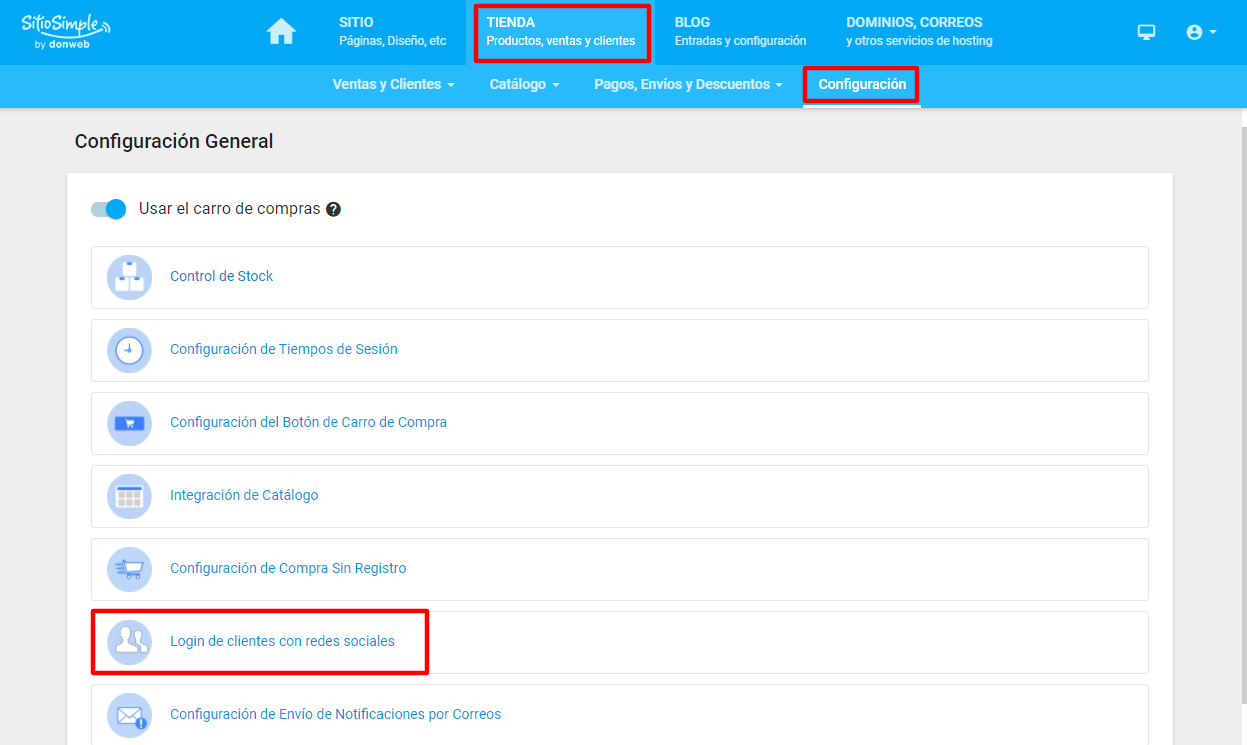The width and height of the screenshot is (1247, 745).
Task: Open DOMINIOS, CORREOS section
Action: (918, 32)
